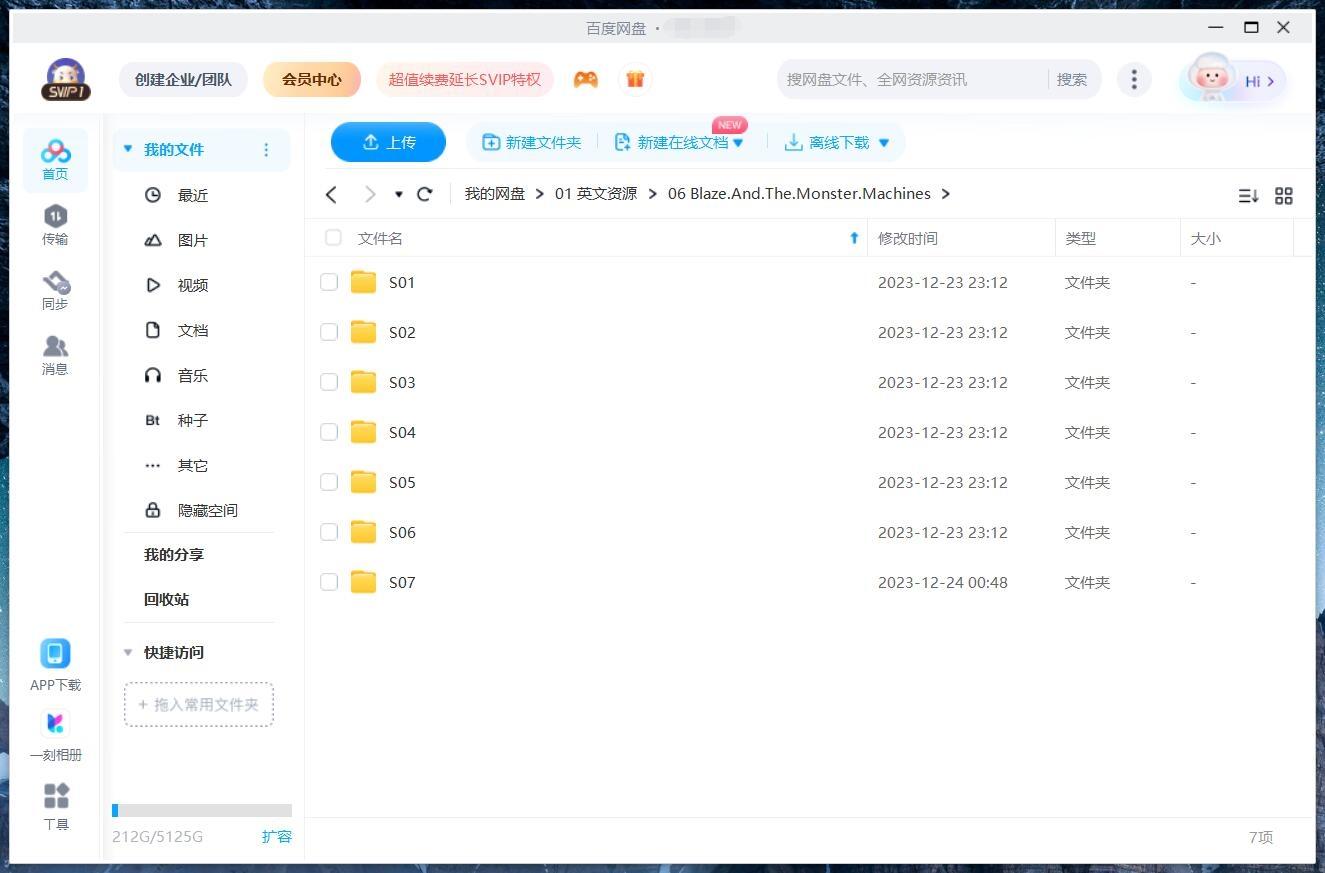Switch to grid view layout
Screen dimensions: 1325x873
click(x=1284, y=196)
